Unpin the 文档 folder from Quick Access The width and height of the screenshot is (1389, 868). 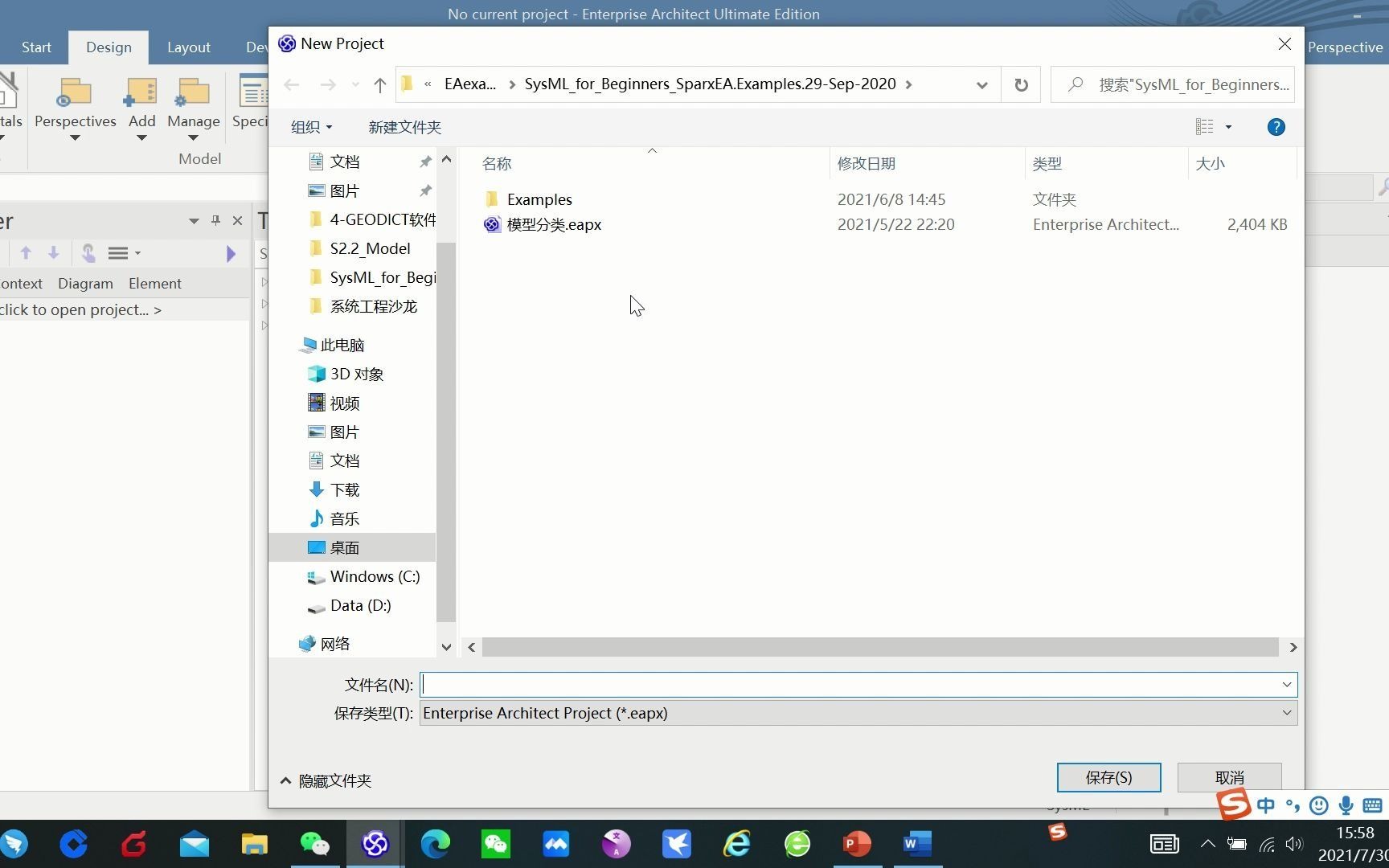click(x=424, y=161)
